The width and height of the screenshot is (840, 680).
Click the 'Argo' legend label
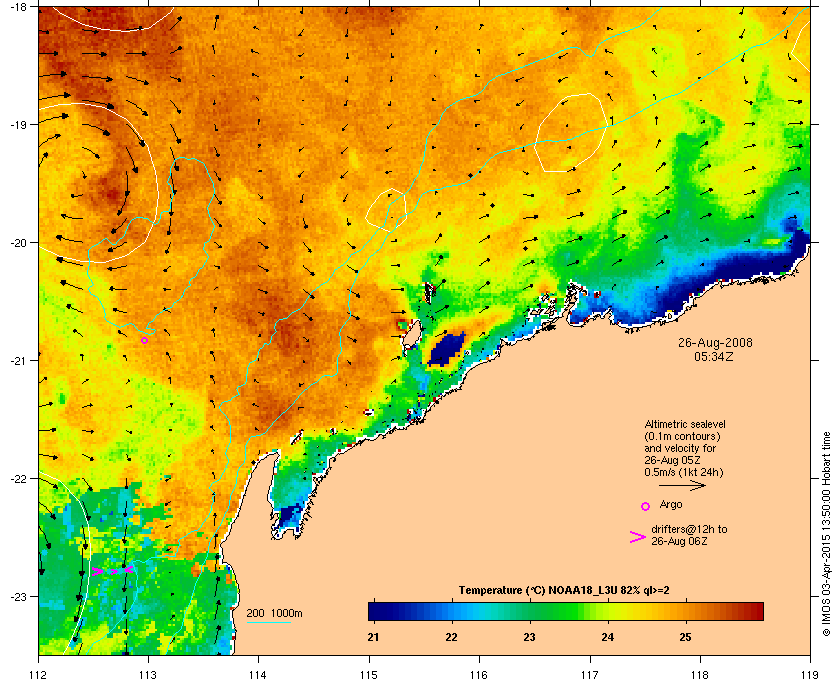(671, 504)
